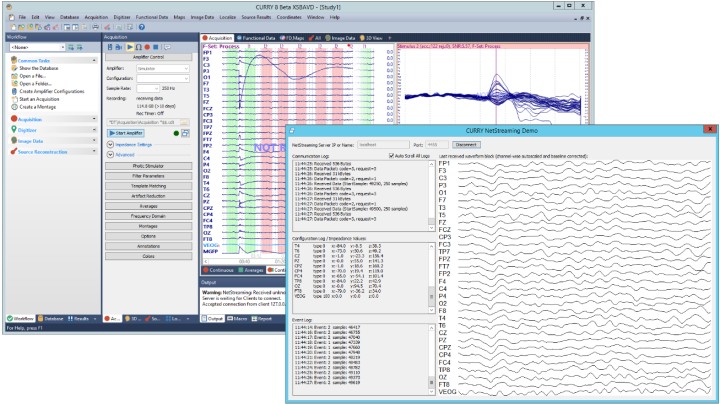Click the Colors button

point(148,256)
